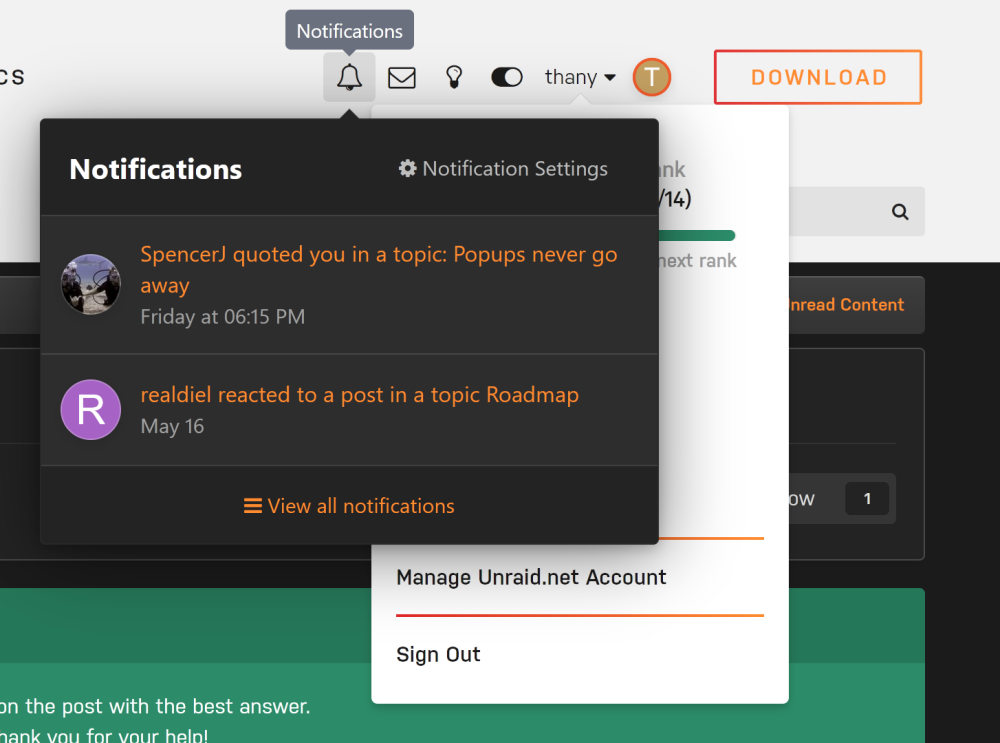Viewport: 1000px width, 743px height.
Task: Click the lightbulb icon in header
Action: coord(454,77)
